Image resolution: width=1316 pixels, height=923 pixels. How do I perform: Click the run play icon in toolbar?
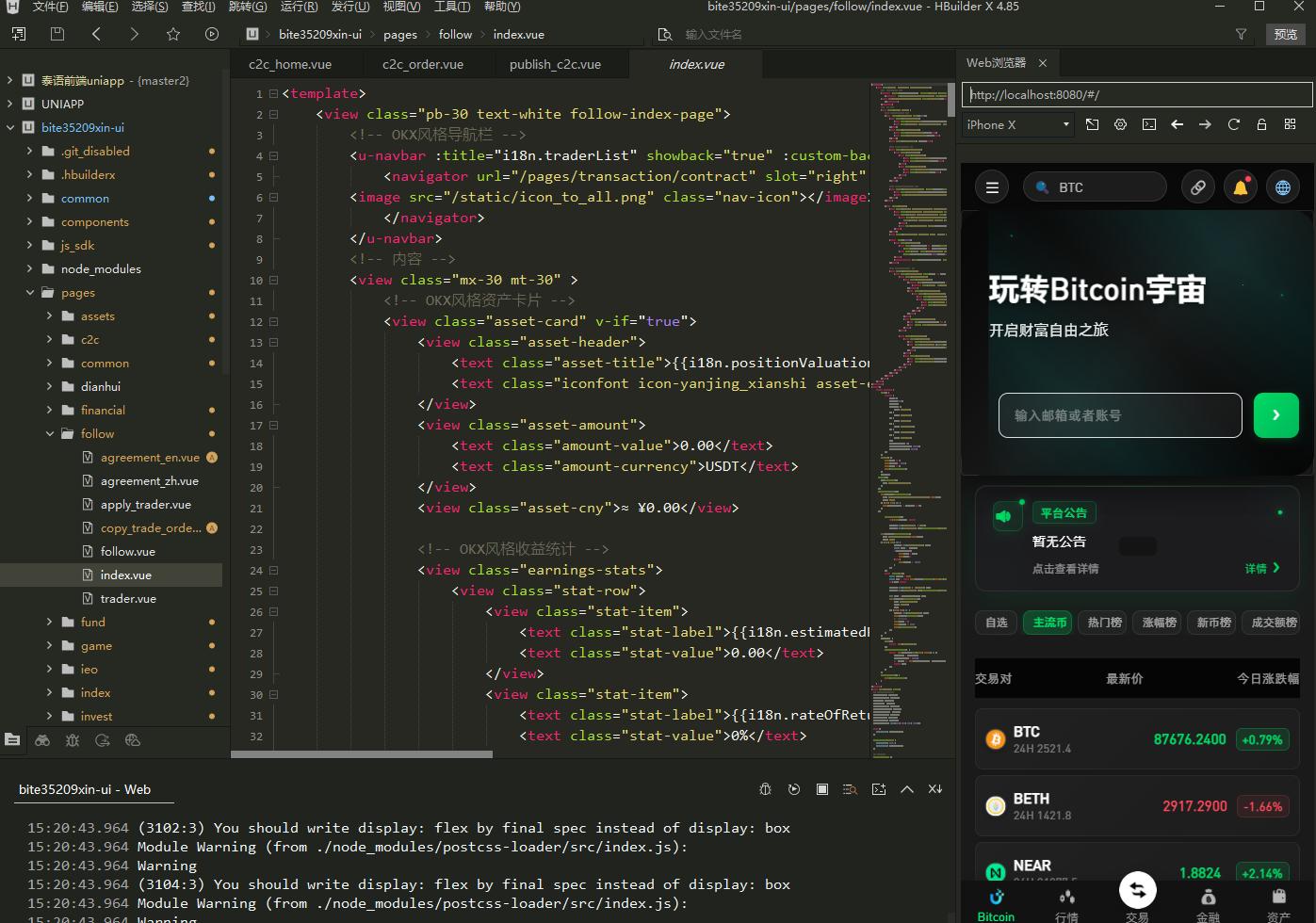pyautogui.click(x=212, y=34)
